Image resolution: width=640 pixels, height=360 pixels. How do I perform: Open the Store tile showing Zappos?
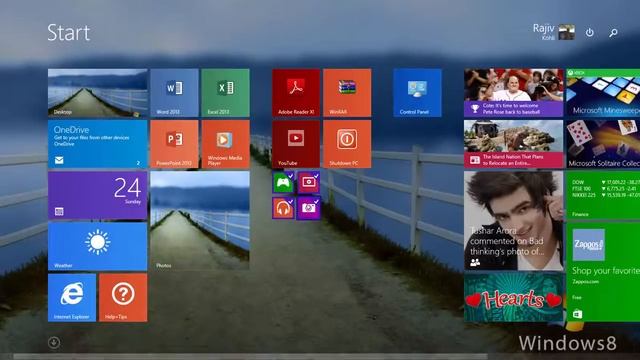pos(603,272)
